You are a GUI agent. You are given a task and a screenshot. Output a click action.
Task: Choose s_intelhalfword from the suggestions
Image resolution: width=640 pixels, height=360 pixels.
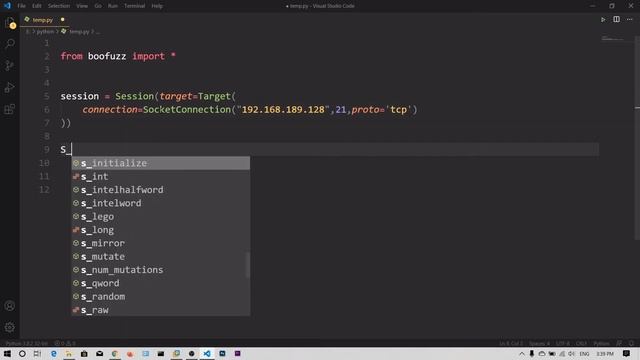tap(161, 190)
